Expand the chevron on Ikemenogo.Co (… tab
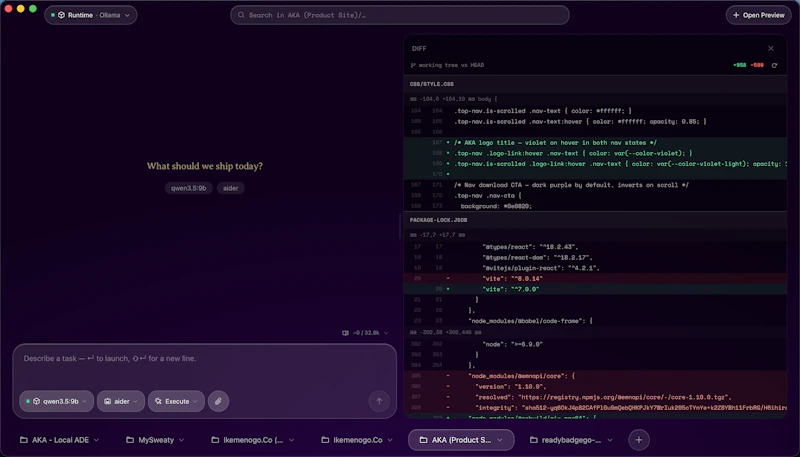800x457 pixels. [291, 440]
